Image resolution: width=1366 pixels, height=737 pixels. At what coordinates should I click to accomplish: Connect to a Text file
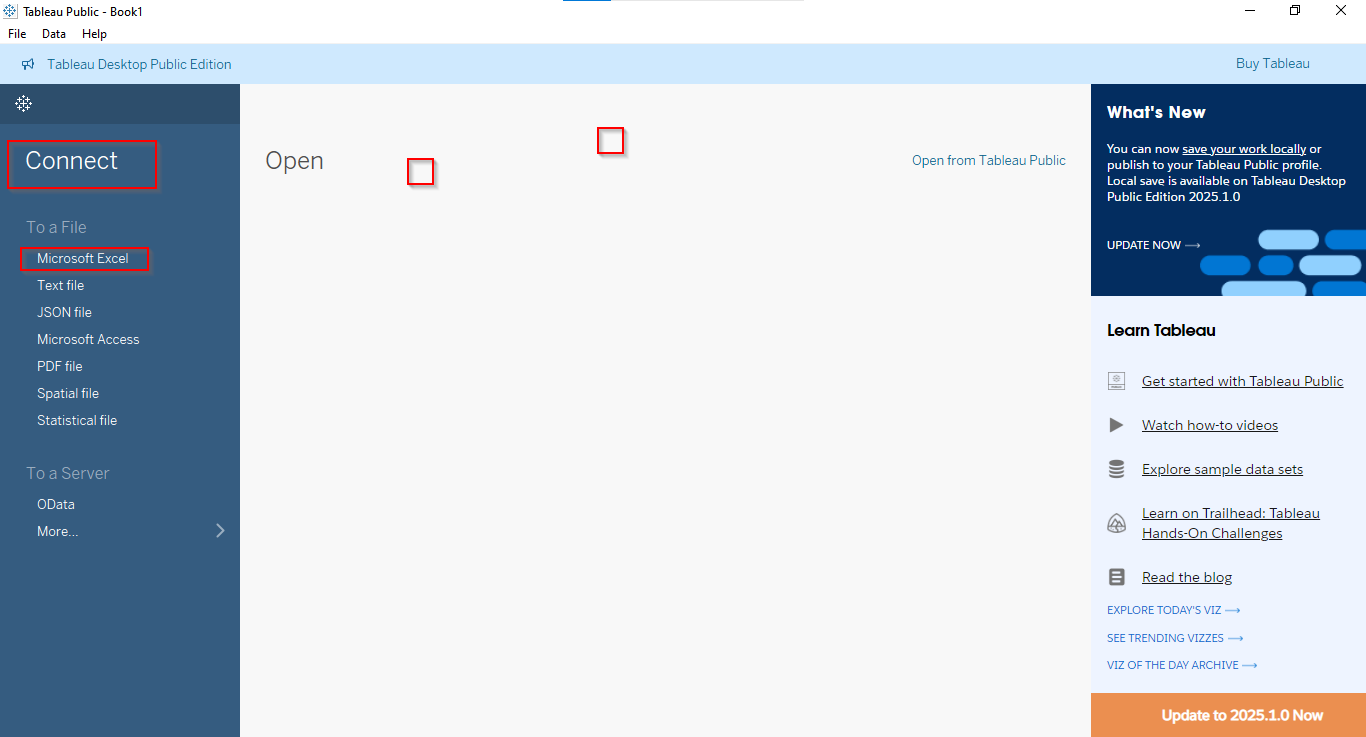click(61, 285)
